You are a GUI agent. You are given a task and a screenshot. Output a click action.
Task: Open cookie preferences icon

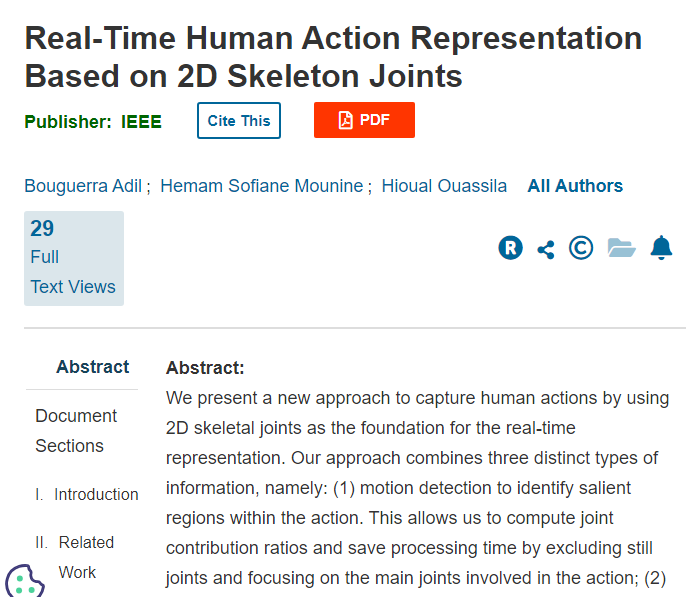tap(24, 581)
